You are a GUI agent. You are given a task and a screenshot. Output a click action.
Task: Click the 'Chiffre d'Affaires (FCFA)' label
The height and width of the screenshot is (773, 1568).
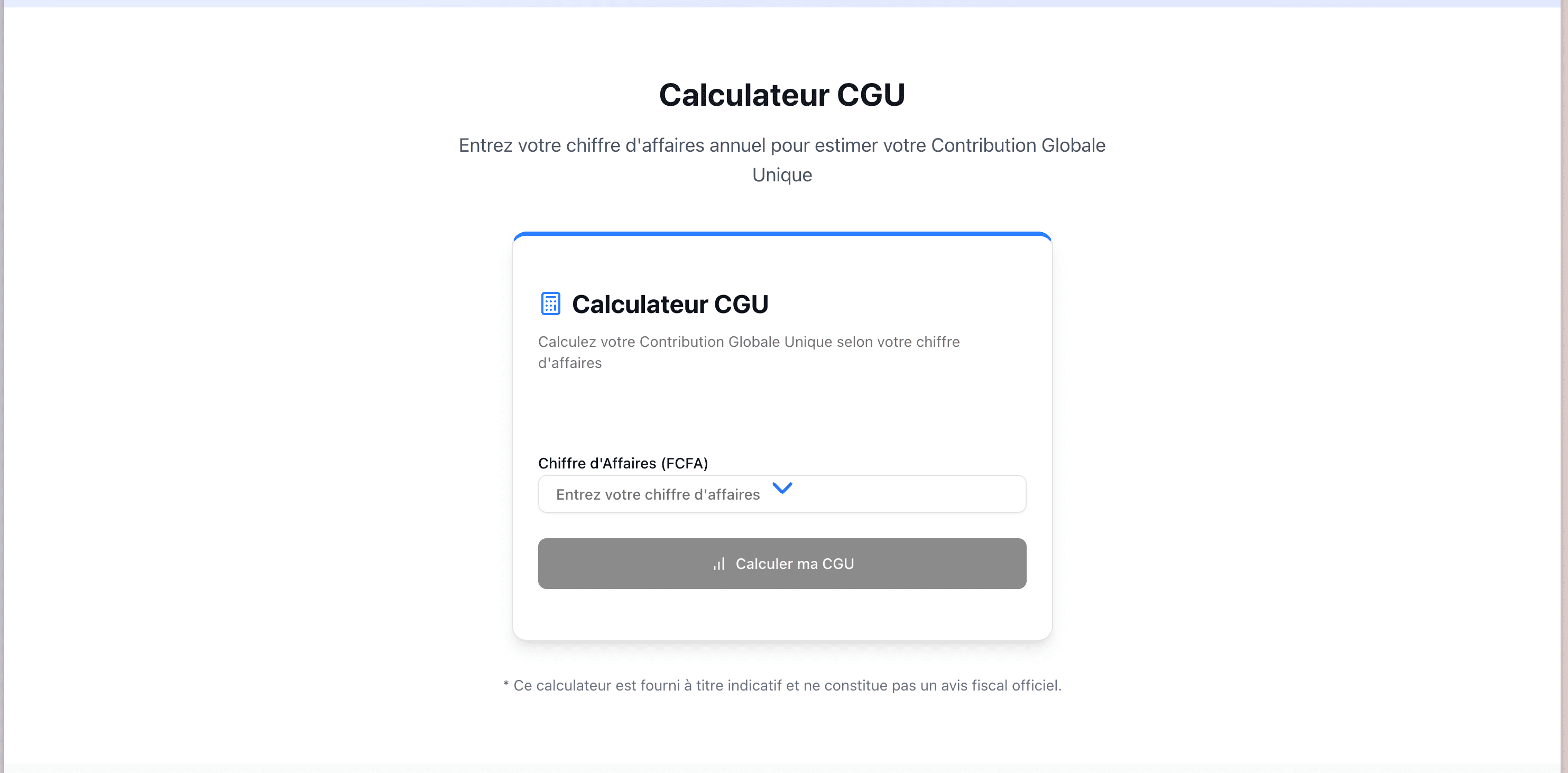point(623,463)
